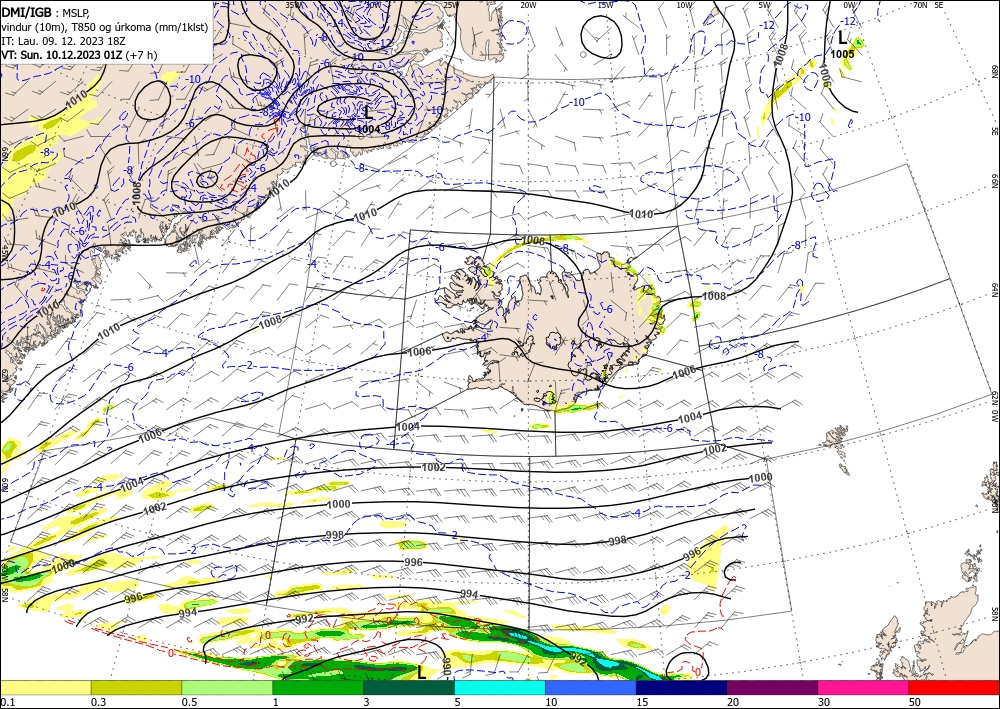This screenshot has height=709, width=1000.
Task: Click the '30' legend scale value
Action: (x=824, y=702)
